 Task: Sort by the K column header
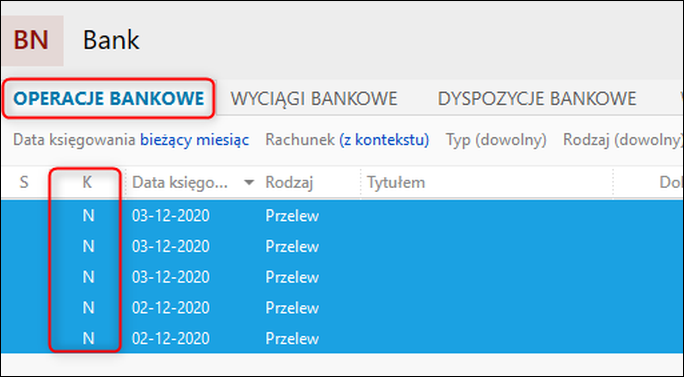point(87,182)
